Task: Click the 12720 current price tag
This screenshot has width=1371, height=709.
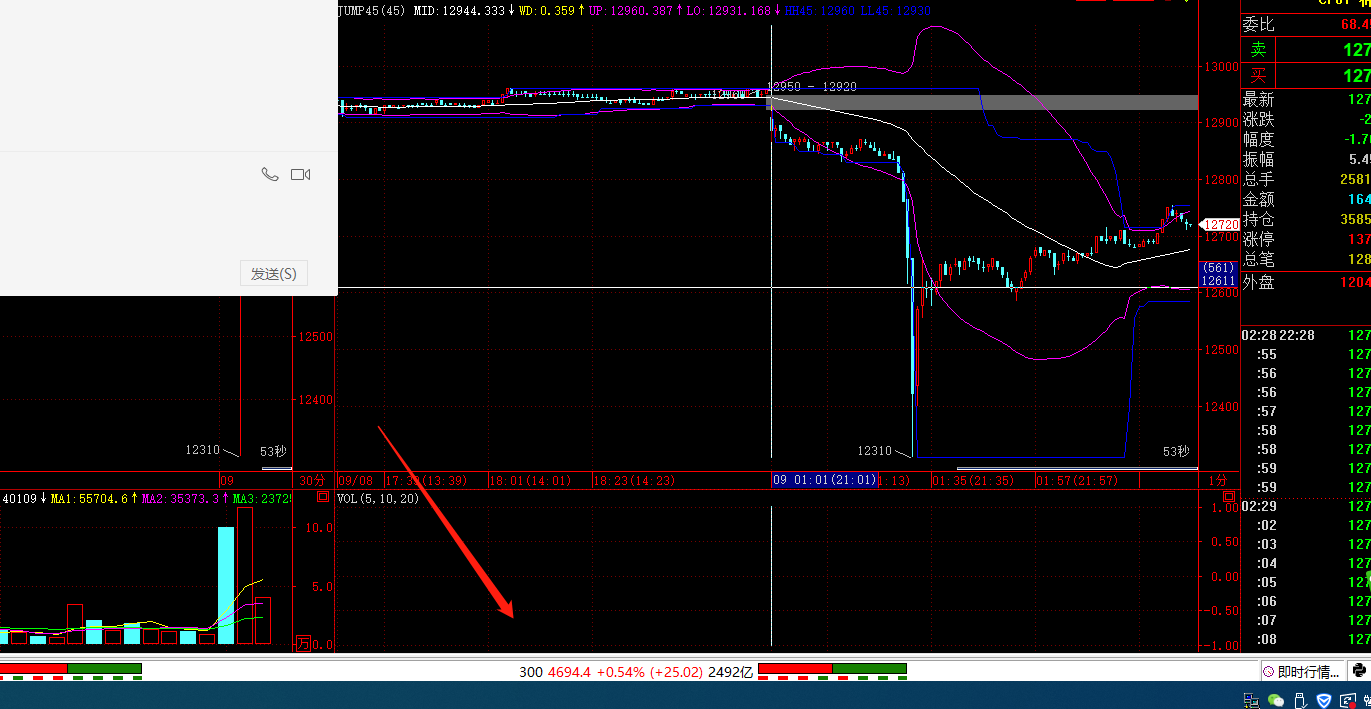Action: pyautogui.click(x=1220, y=225)
